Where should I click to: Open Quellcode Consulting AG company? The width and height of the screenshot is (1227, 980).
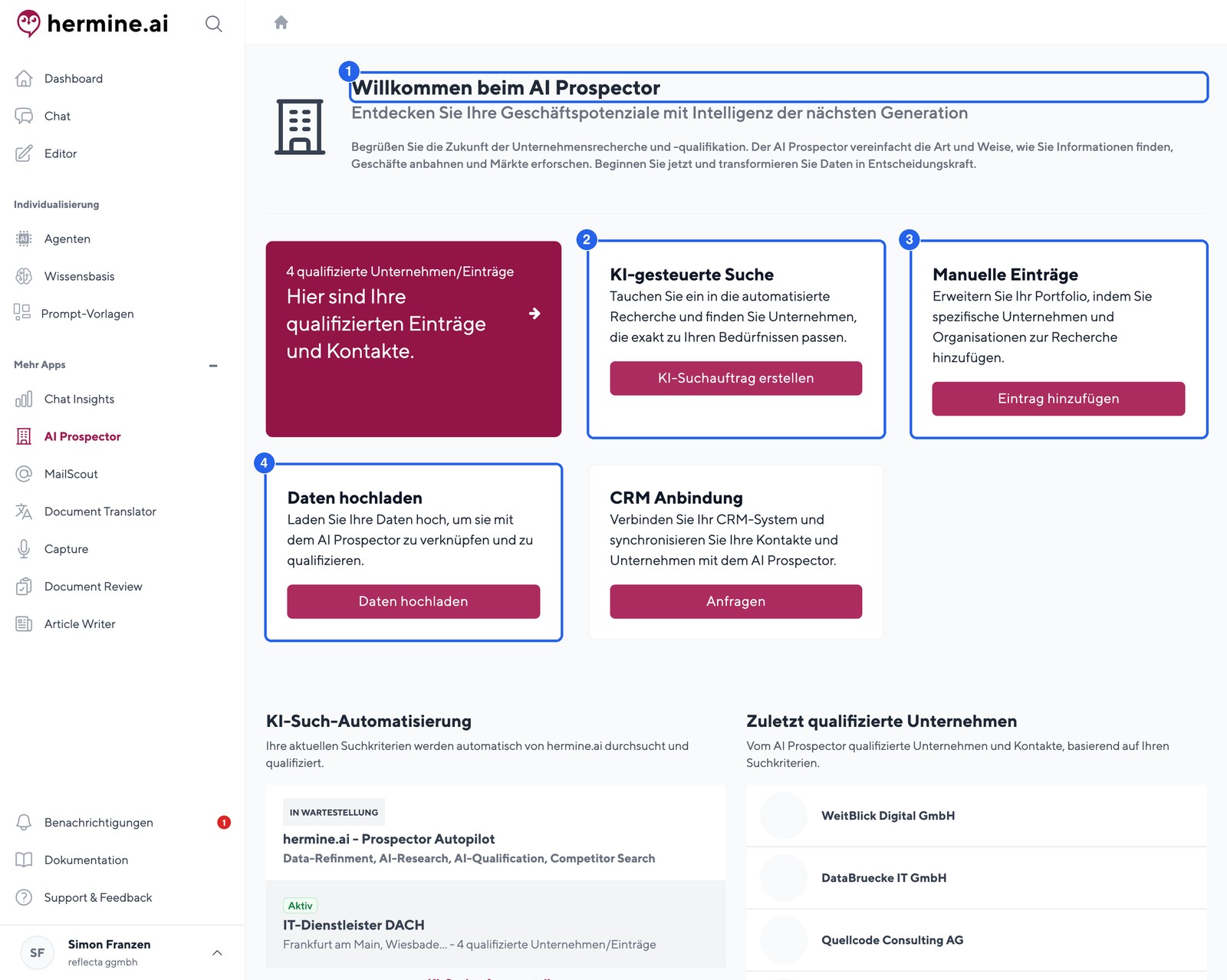[976, 940]
